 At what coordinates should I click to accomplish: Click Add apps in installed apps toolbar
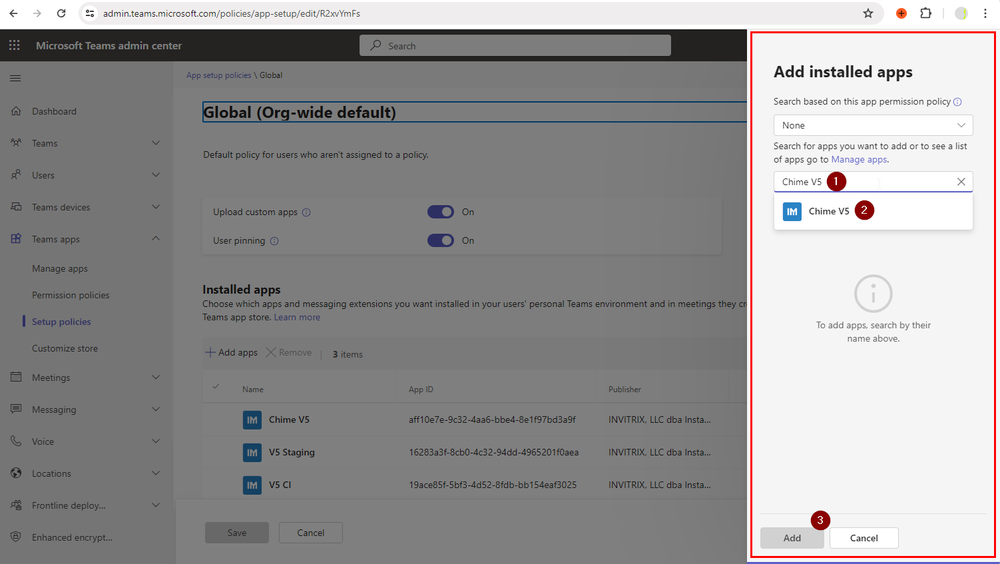pyautogui.click(x=231, y=352)
